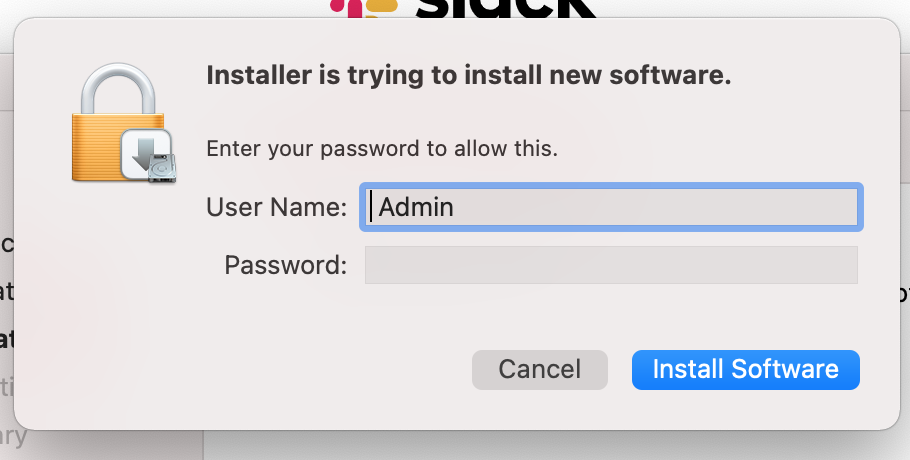Click into the Password field
The width and height of the screenshot is (910, 460).
(x=610, y=265)
